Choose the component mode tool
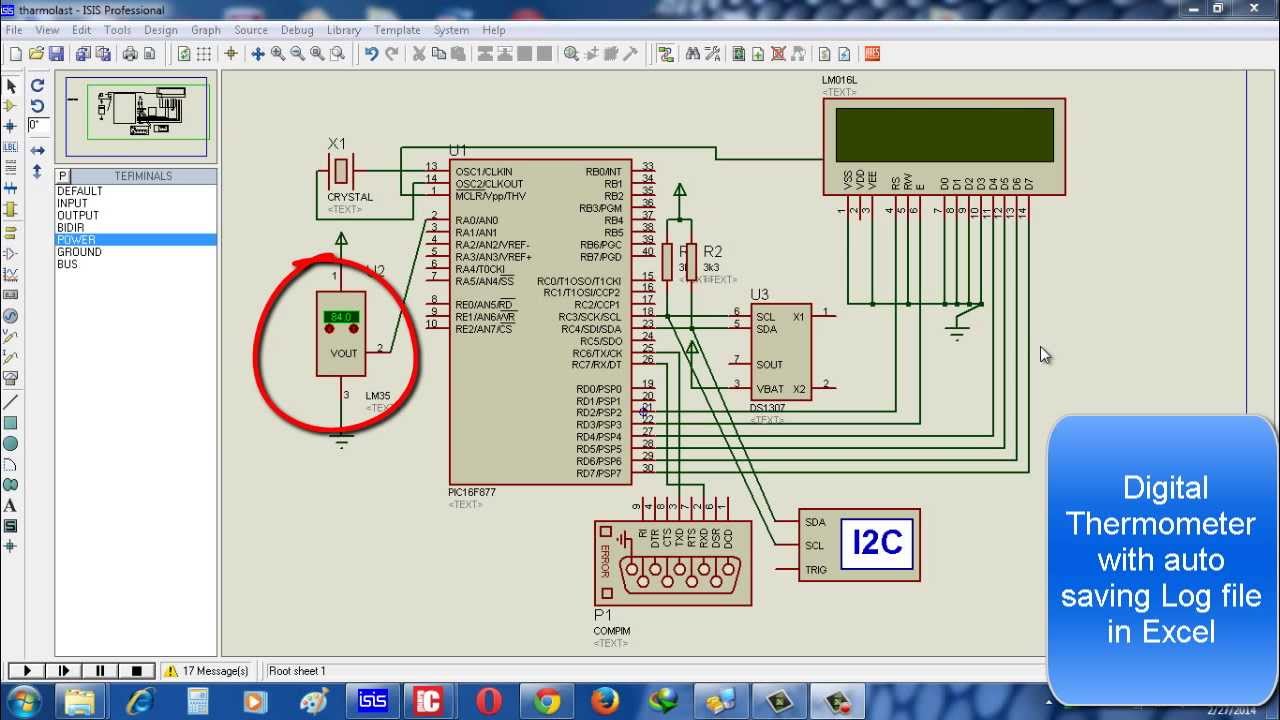The height and width of the screenshot is (720, 1280). click(12, 106)
